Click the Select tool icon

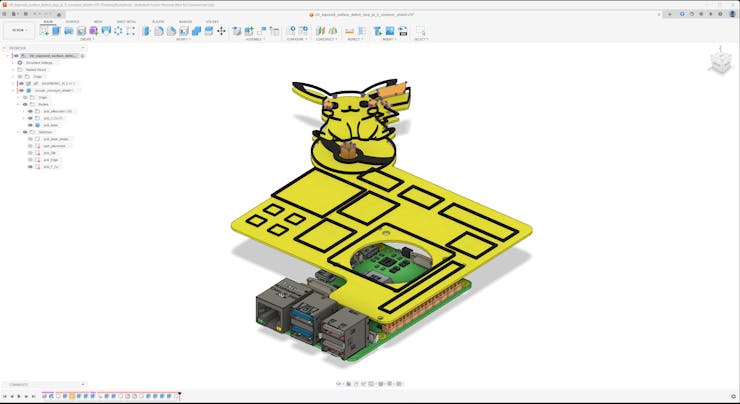click(420, 31)
